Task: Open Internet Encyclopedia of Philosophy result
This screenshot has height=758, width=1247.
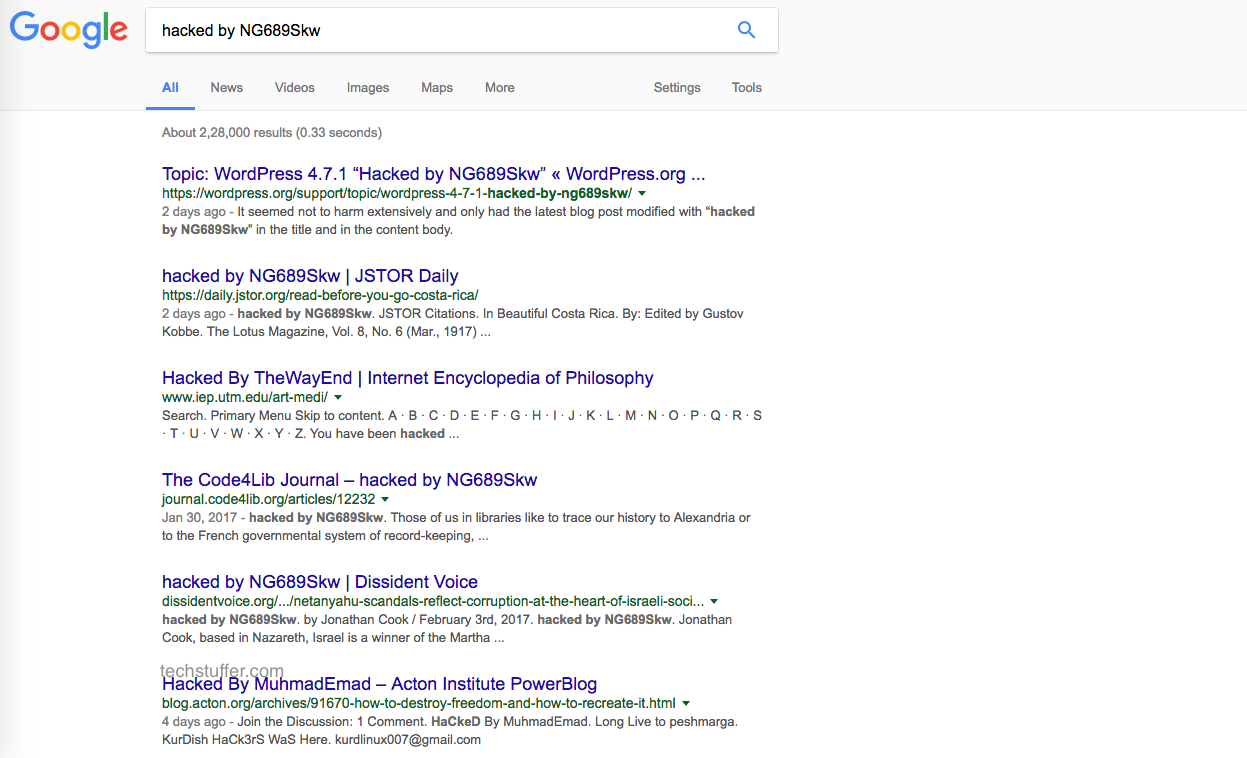Action: point(408,378)
